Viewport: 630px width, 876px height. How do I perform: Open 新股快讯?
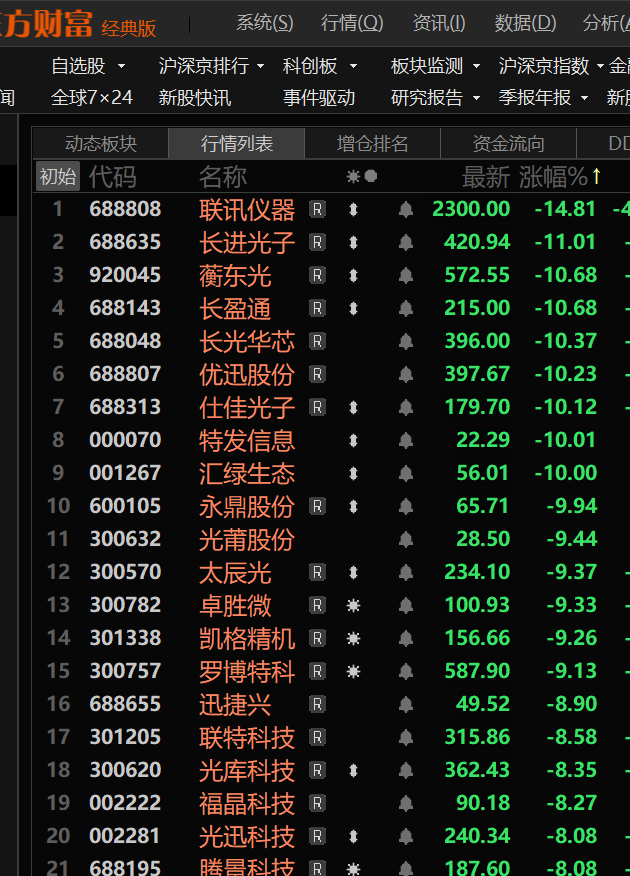coord(194,98)
